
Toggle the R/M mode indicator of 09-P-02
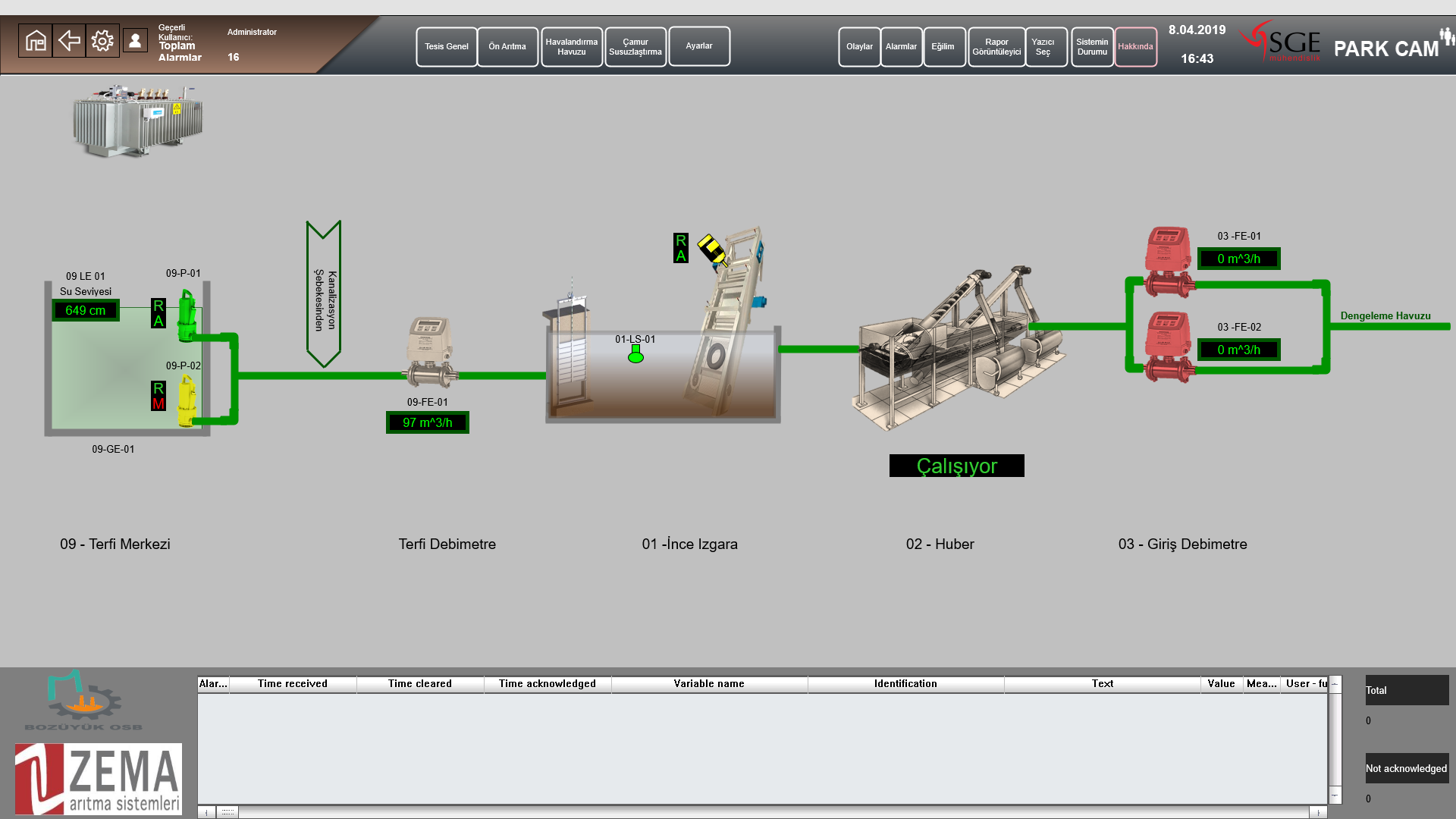coord(158,396)
